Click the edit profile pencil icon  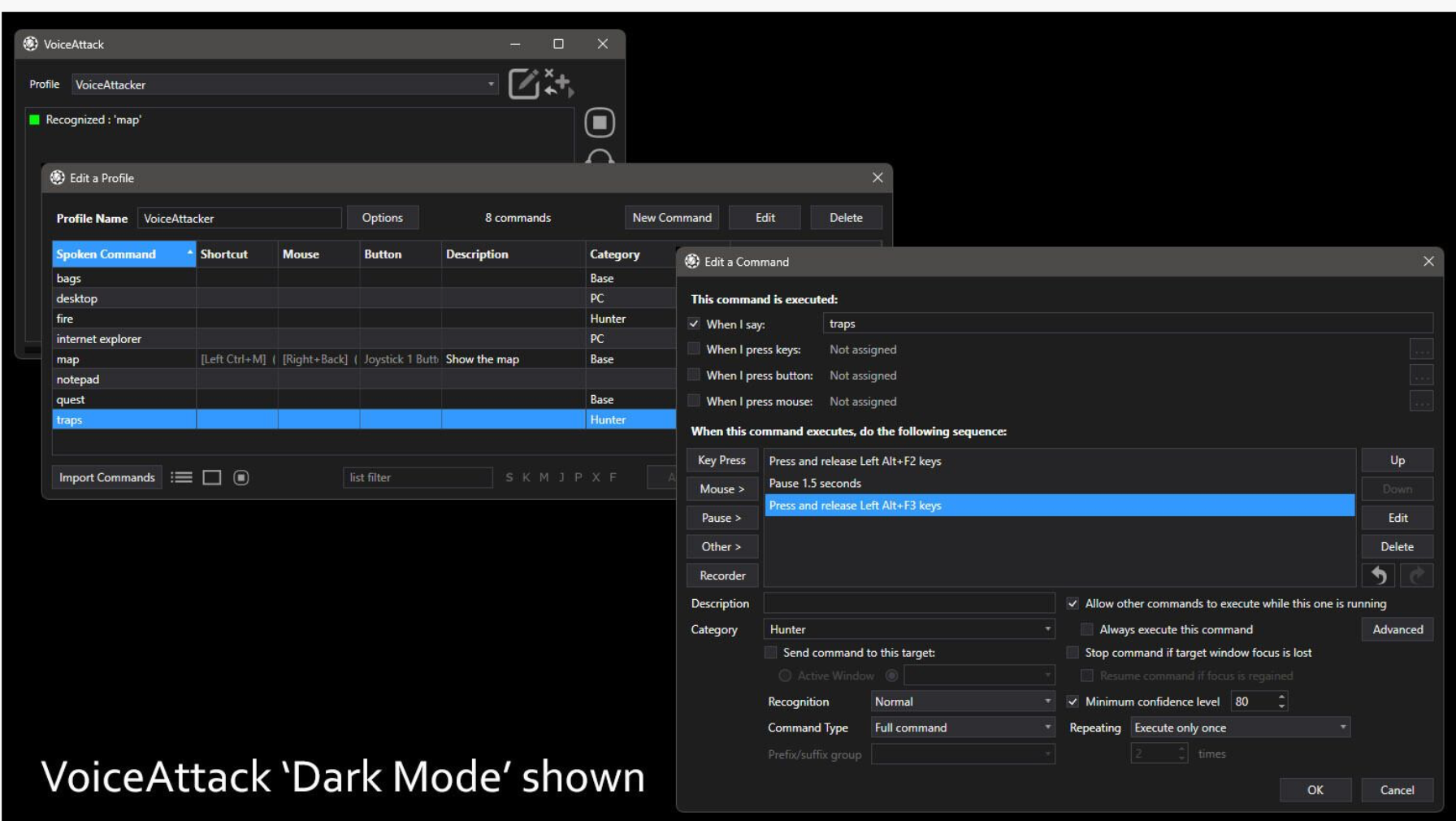point(523,84)
